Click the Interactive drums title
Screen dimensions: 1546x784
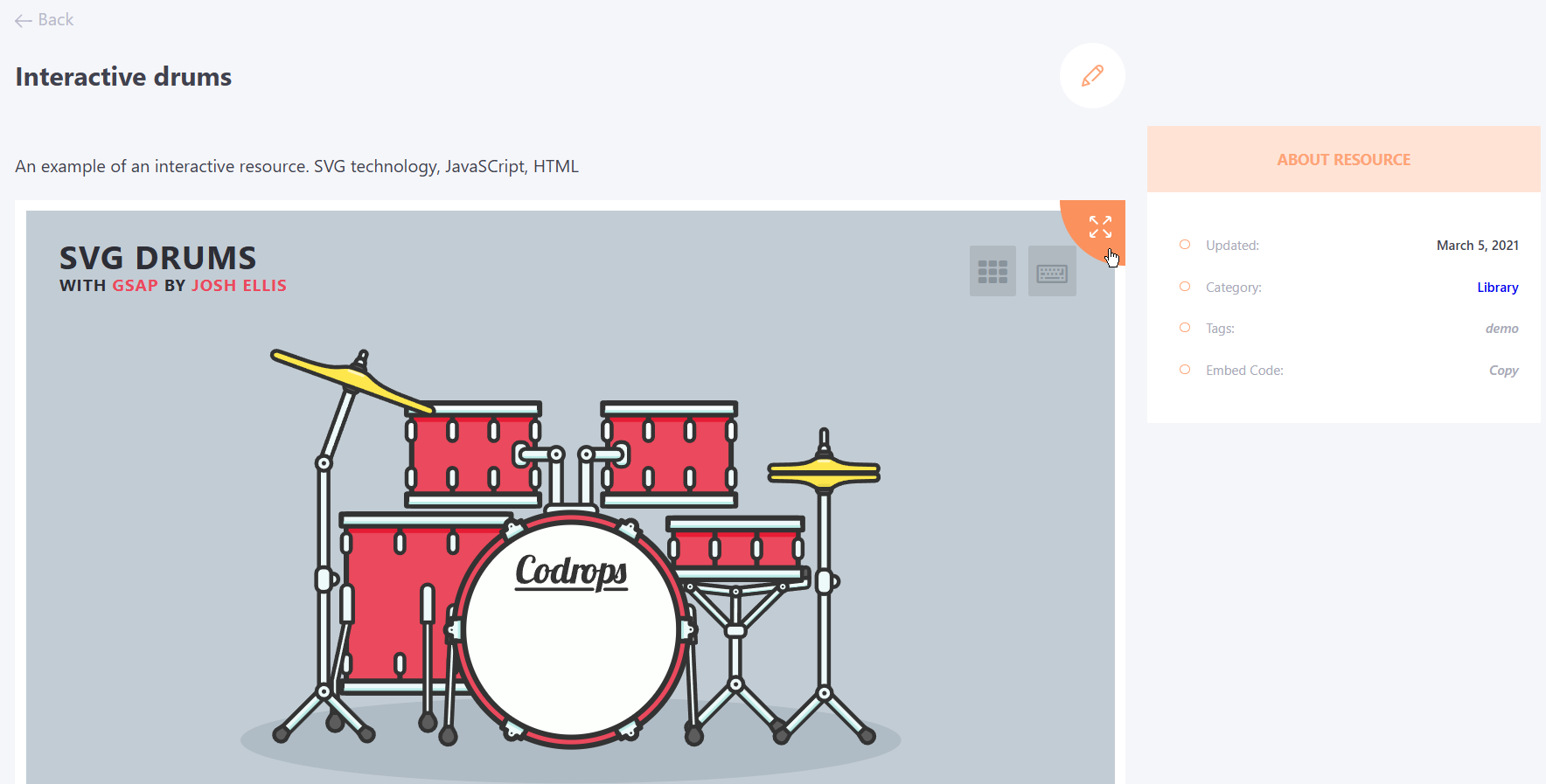pyautogui.click(x=123, y=77)
